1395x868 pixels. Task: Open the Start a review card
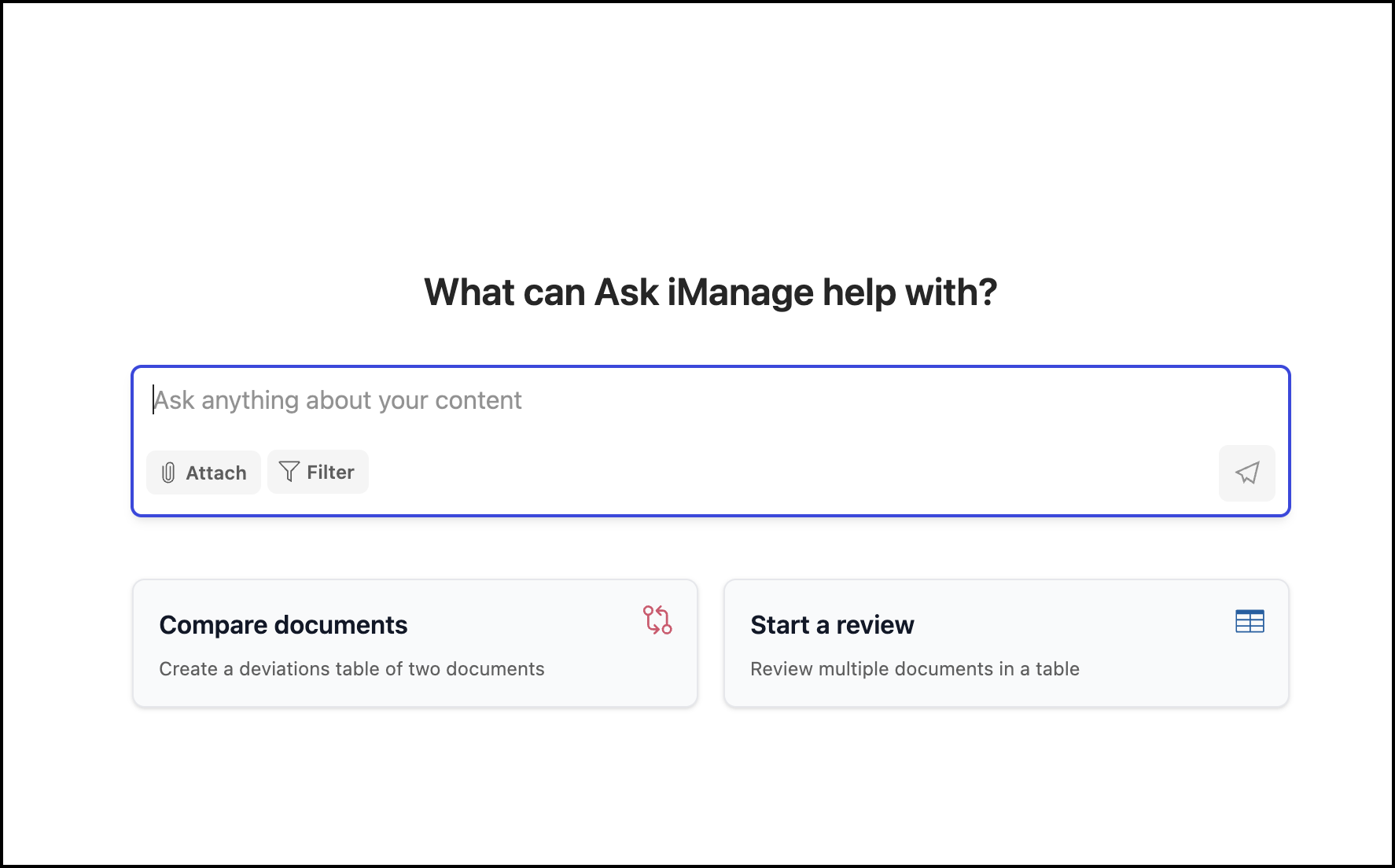(x=1007, y=643)
